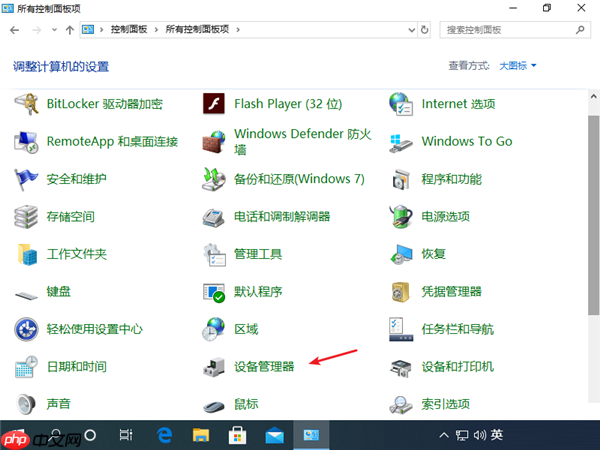The width and height of the screenshot is (600, 450).
Task: Open the Windows To Go icon
Action: pos(401,143)
